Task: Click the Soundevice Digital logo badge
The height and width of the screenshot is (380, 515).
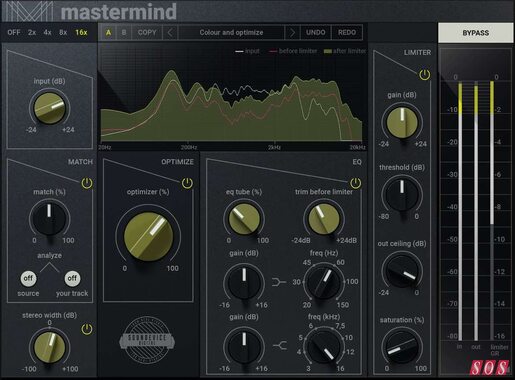Action: (147, 341)
